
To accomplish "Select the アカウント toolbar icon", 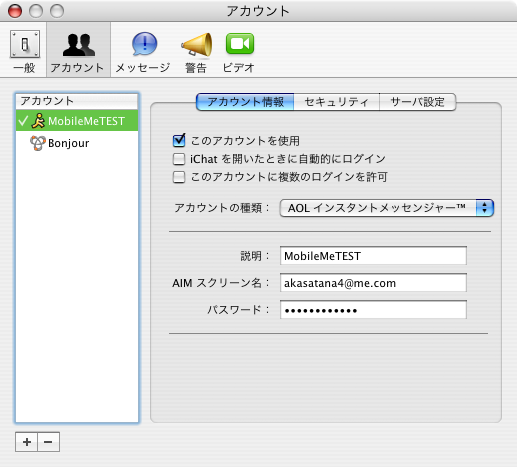I will click(78, 51).
